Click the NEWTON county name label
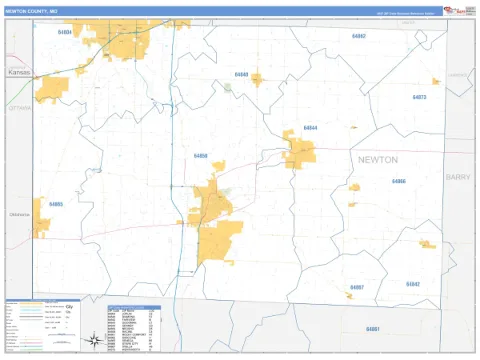 point(378,160)
